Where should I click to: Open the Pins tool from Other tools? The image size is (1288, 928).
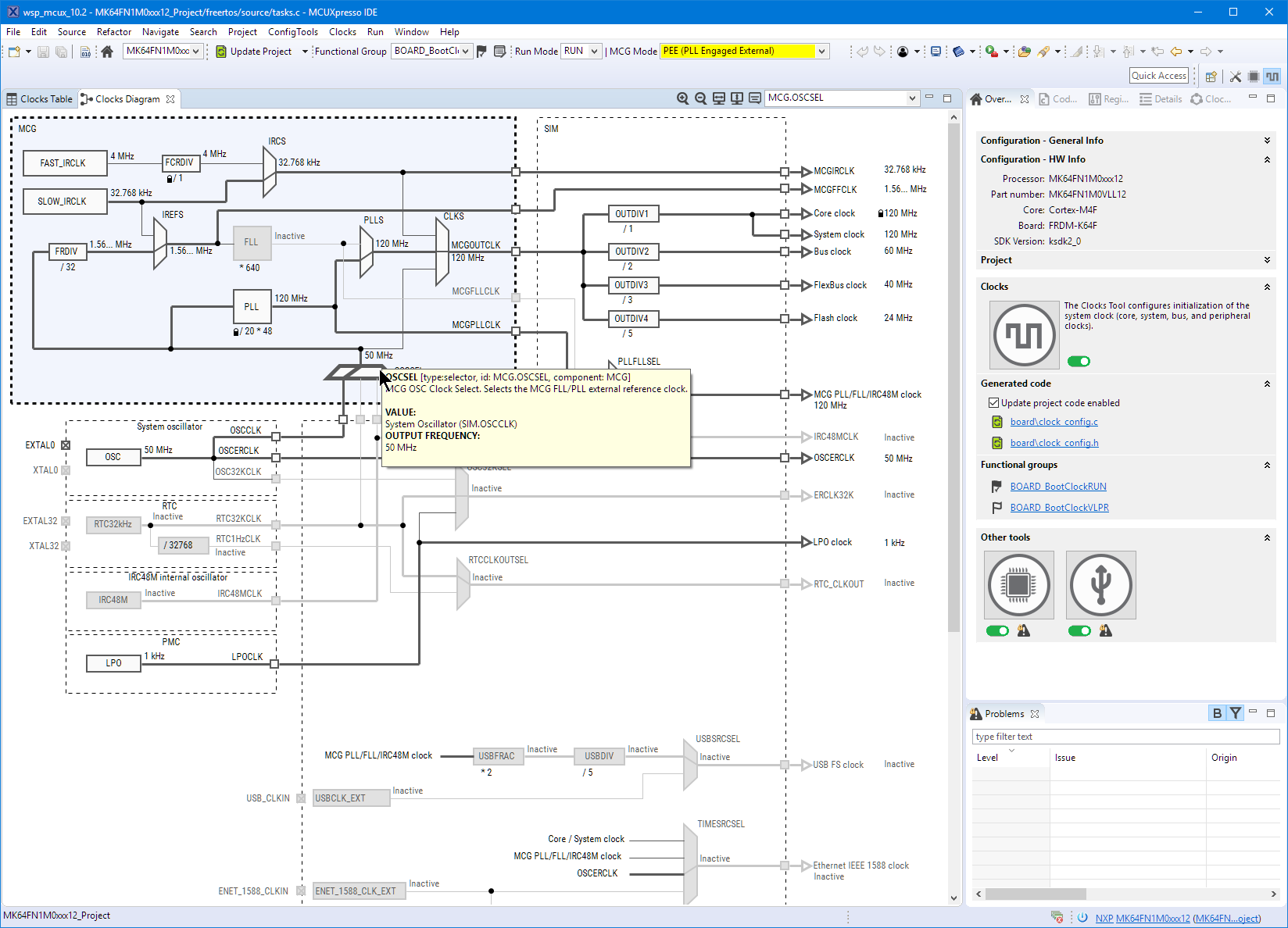pyautogui.click(x=1019, y=584)
